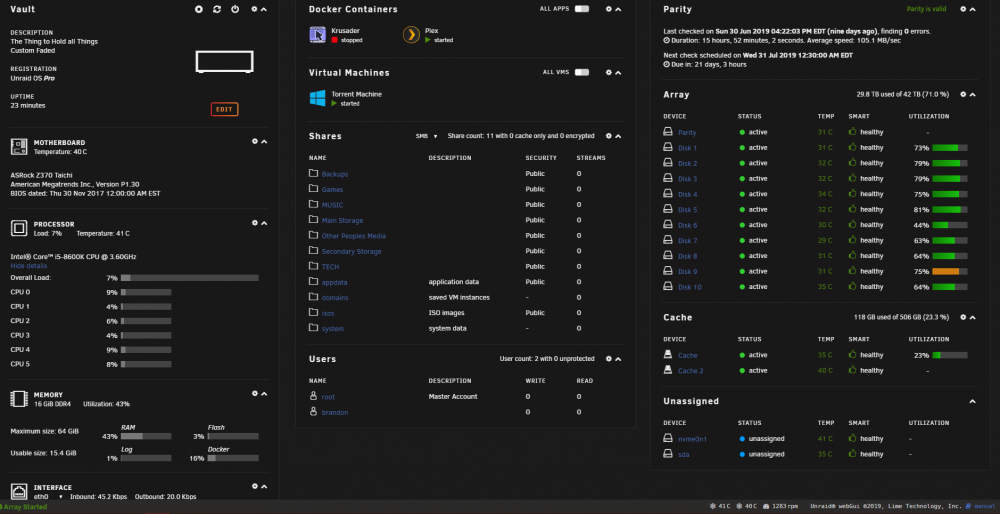
Task: Click the server case thumbnail image
Action: pos(224,62)
